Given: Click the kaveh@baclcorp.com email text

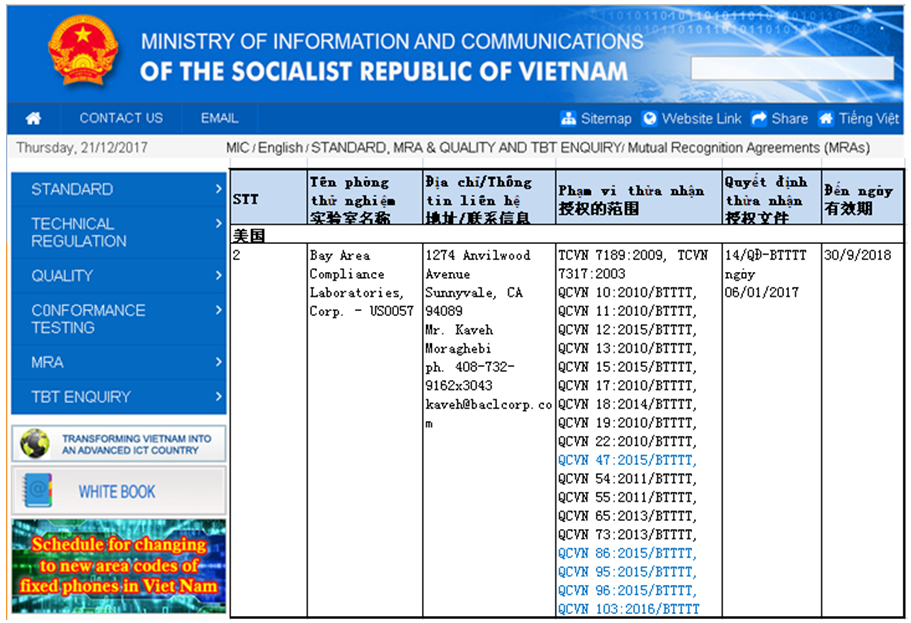Looking at the screenshot, I should 488,414.
